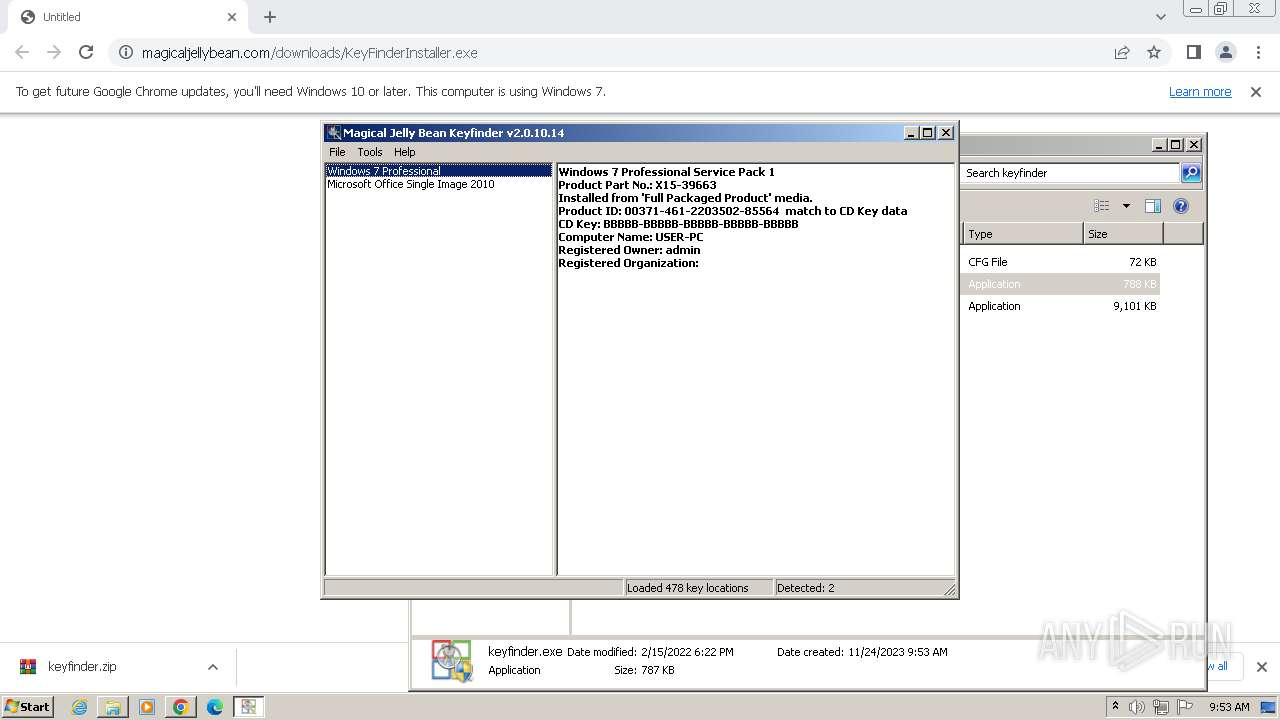The image size is (1280, 720).
Task: Click the Product ID line in details
Action: [x=732, y=211]
